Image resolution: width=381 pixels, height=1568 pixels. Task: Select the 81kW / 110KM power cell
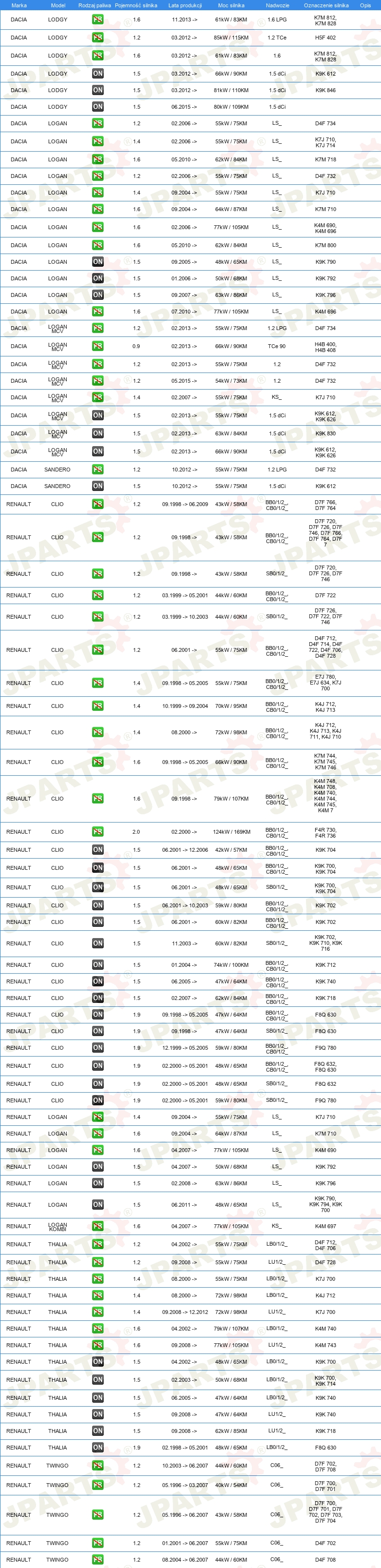click(231, 90)
